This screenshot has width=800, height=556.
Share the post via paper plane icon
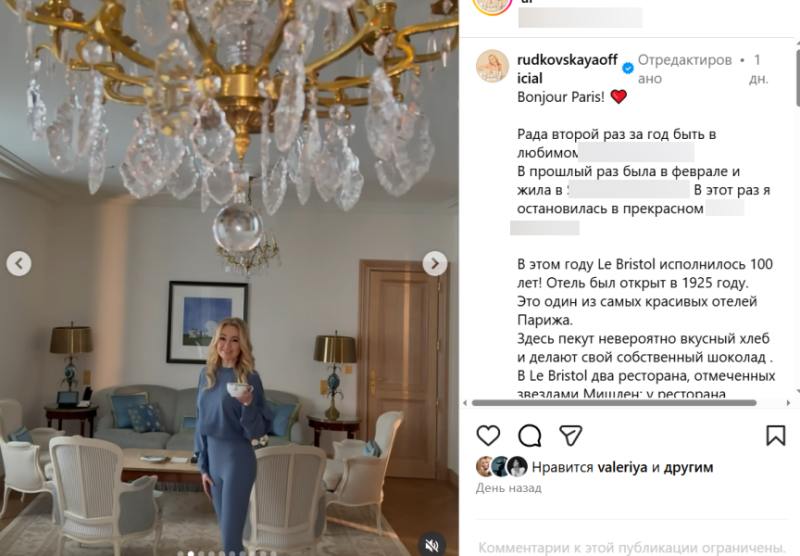pyautogui.click(x=570, y=436)
